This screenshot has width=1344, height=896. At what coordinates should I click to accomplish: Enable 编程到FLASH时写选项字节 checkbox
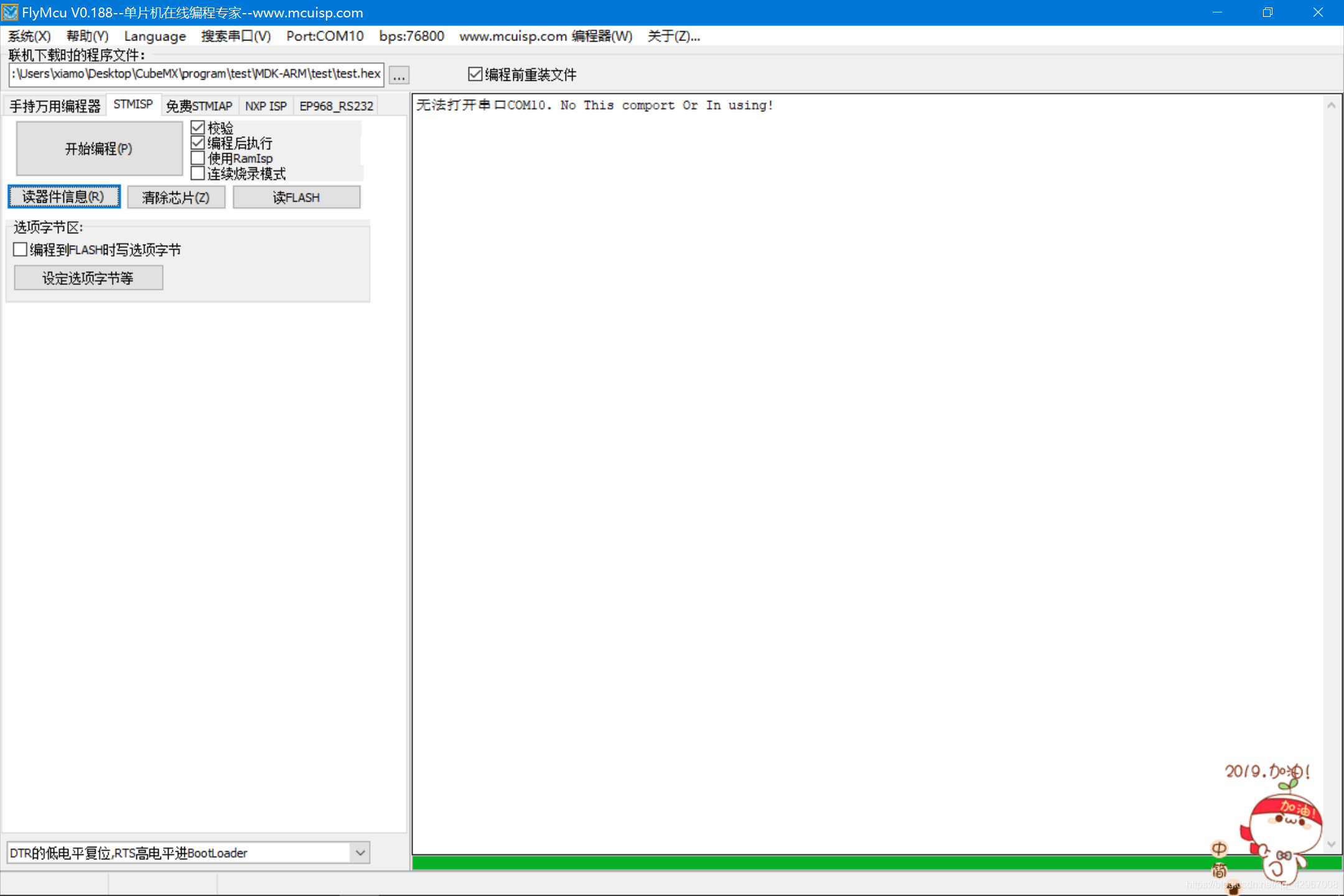[20, 250]
